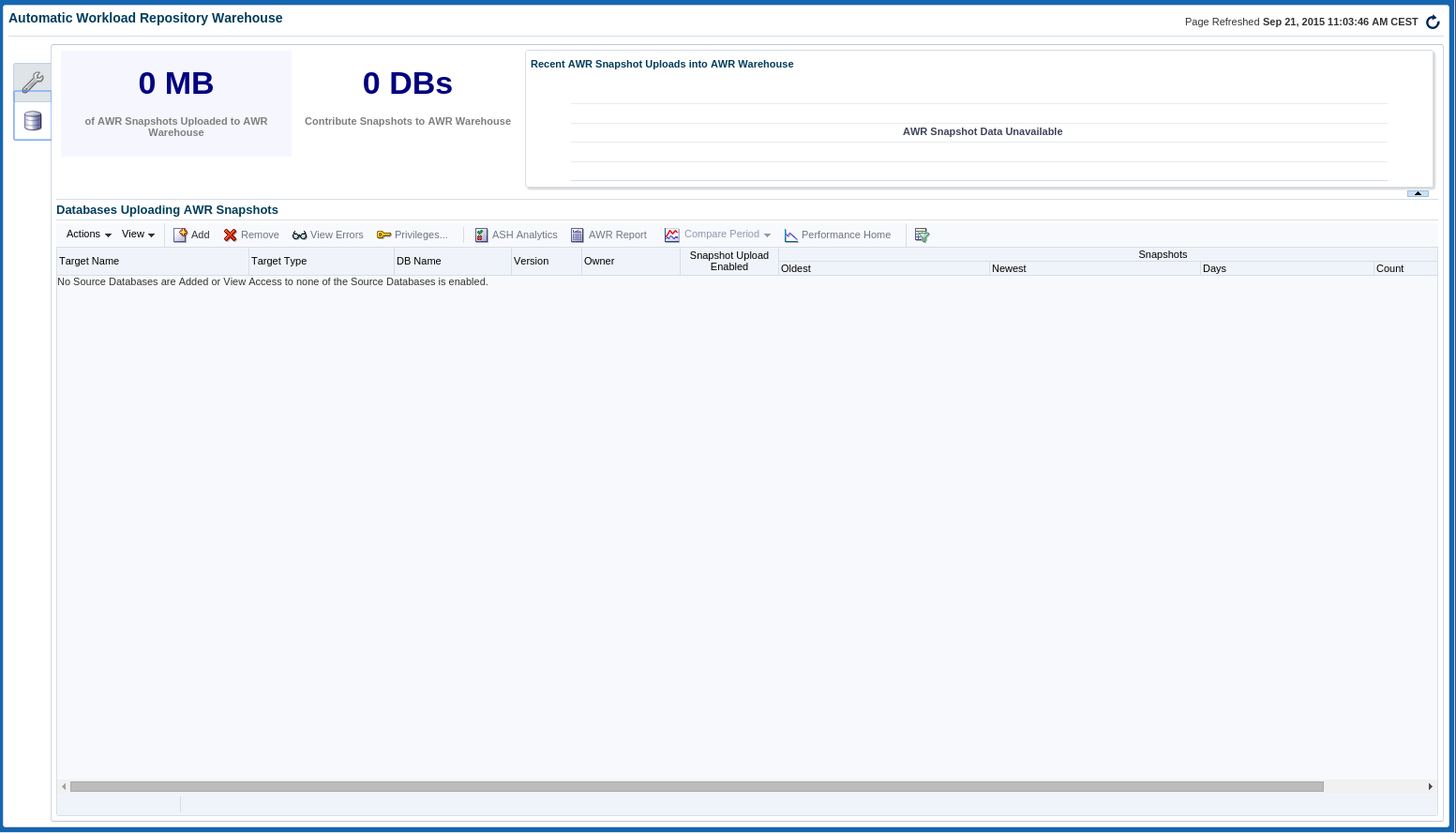Click the 0 DBs contributing tile
This screenshot has width=1456, height=833.
408,103
